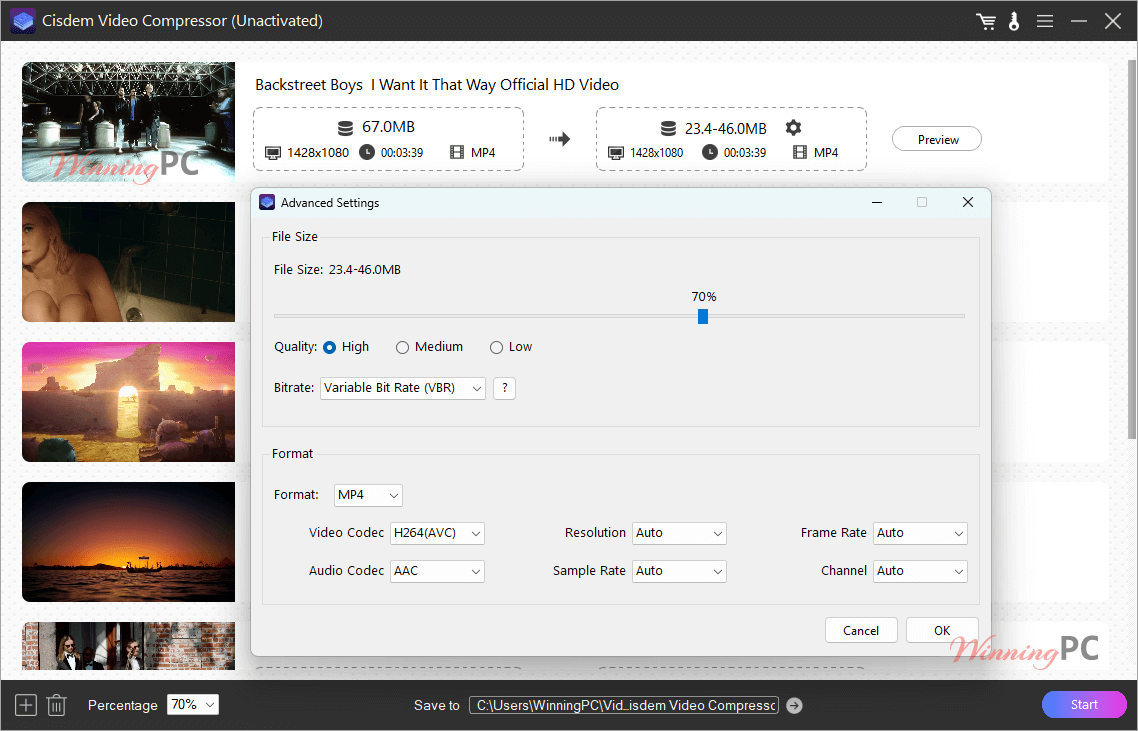Open the output settings gear icon
This screenshot has width=1138, height=731.
(x=793, y=128)
